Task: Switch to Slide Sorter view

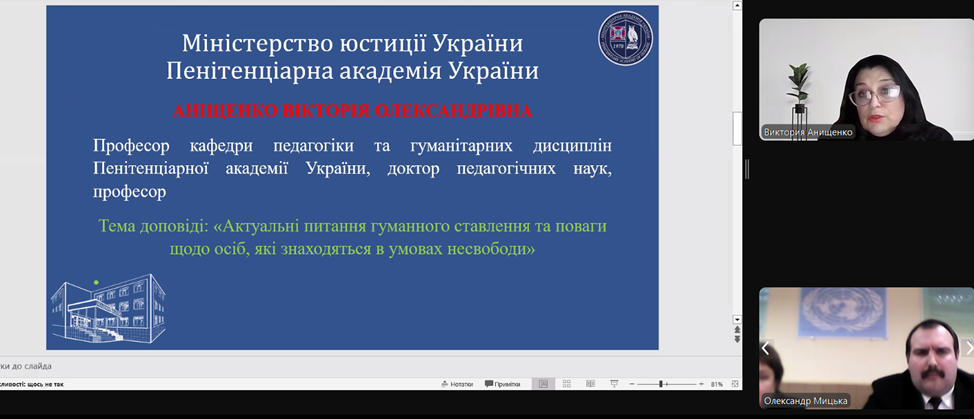Action: click(566, 383)
